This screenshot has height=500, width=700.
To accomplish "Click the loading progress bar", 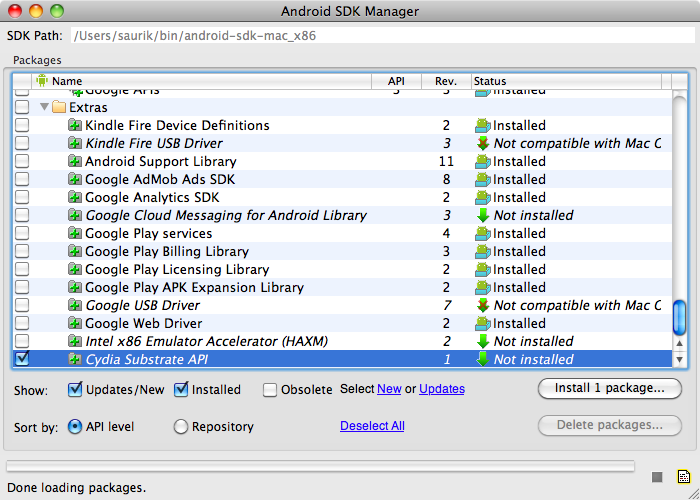I will click(x=320, y=466).
